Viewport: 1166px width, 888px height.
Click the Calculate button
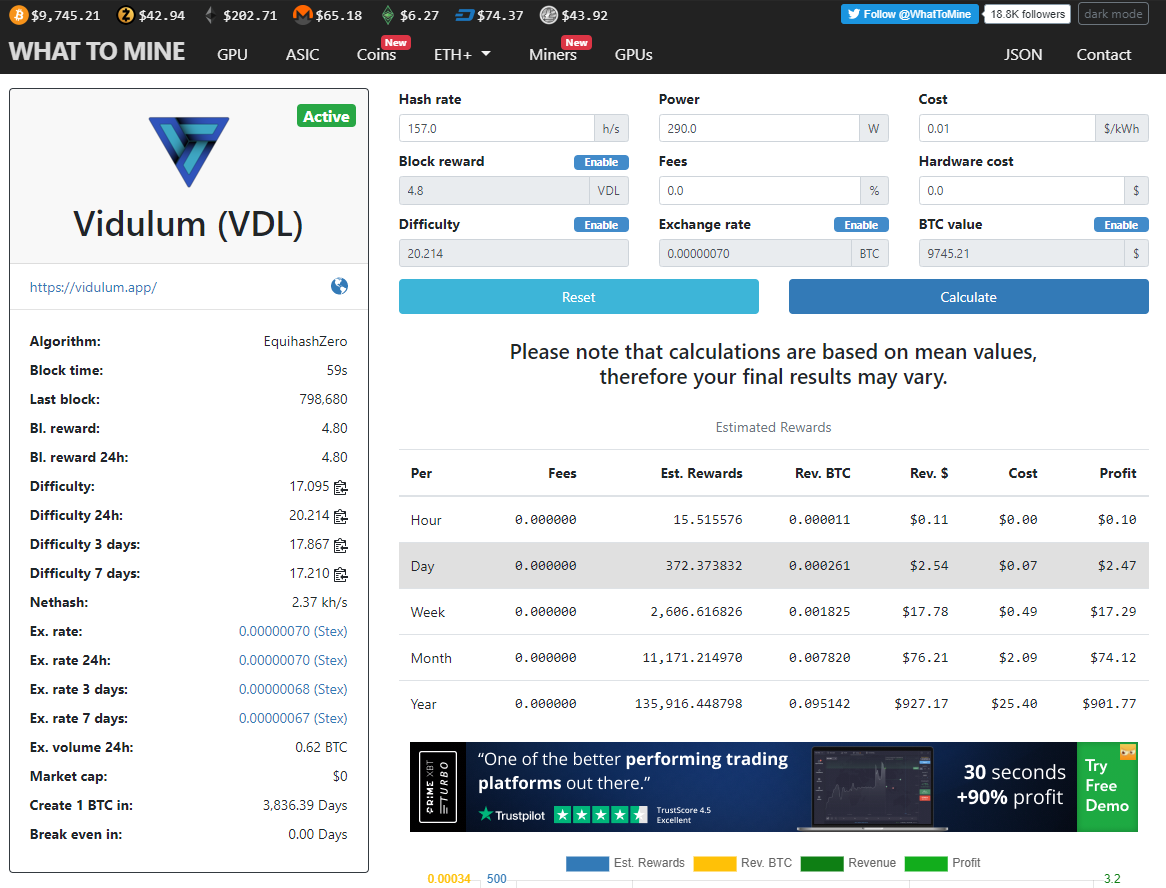968,297
